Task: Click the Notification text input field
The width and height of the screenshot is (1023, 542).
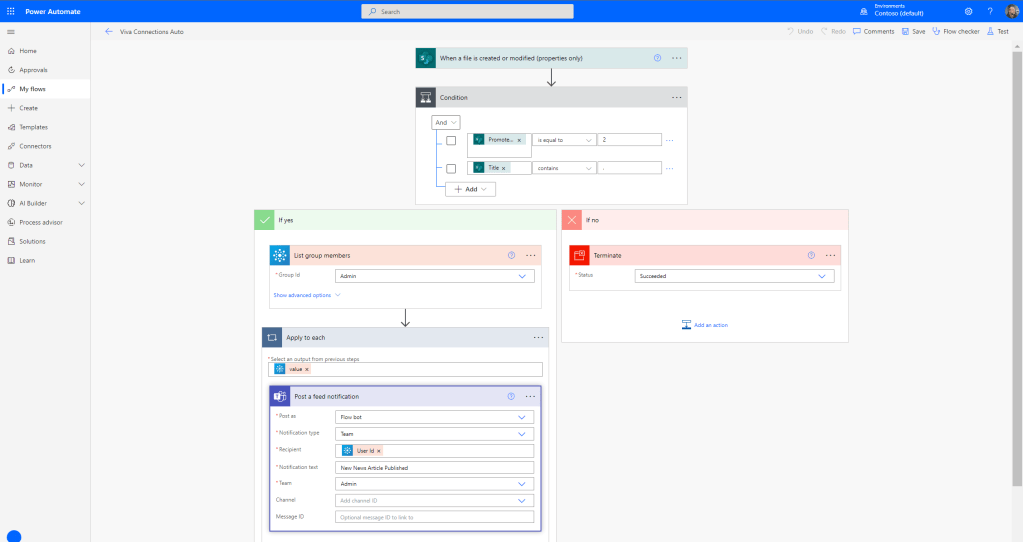Action: [x=434, y=467]
